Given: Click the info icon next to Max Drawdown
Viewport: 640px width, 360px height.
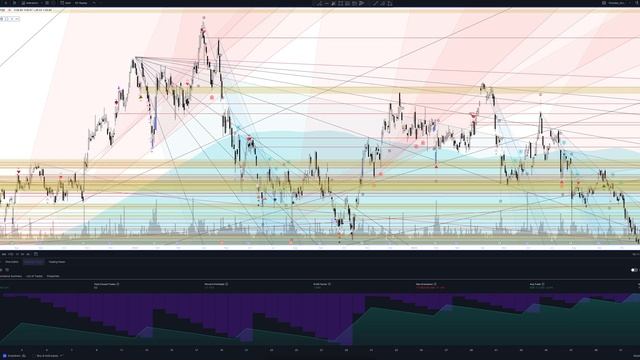Looking at the screenshot, I should 435,284.
